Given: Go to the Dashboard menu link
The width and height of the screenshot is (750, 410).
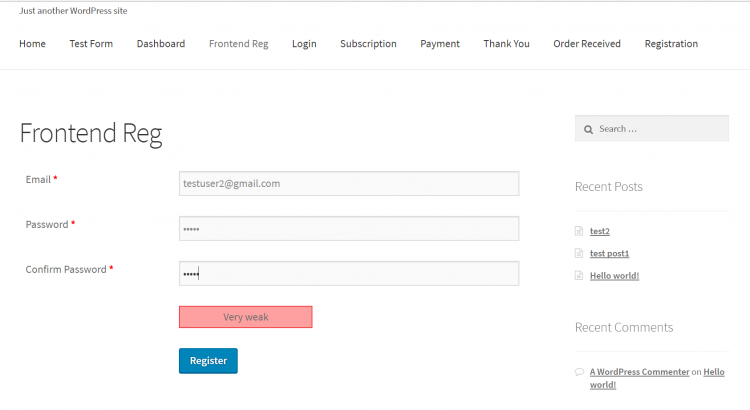Looking at the screenshot, I should (161, 44).
